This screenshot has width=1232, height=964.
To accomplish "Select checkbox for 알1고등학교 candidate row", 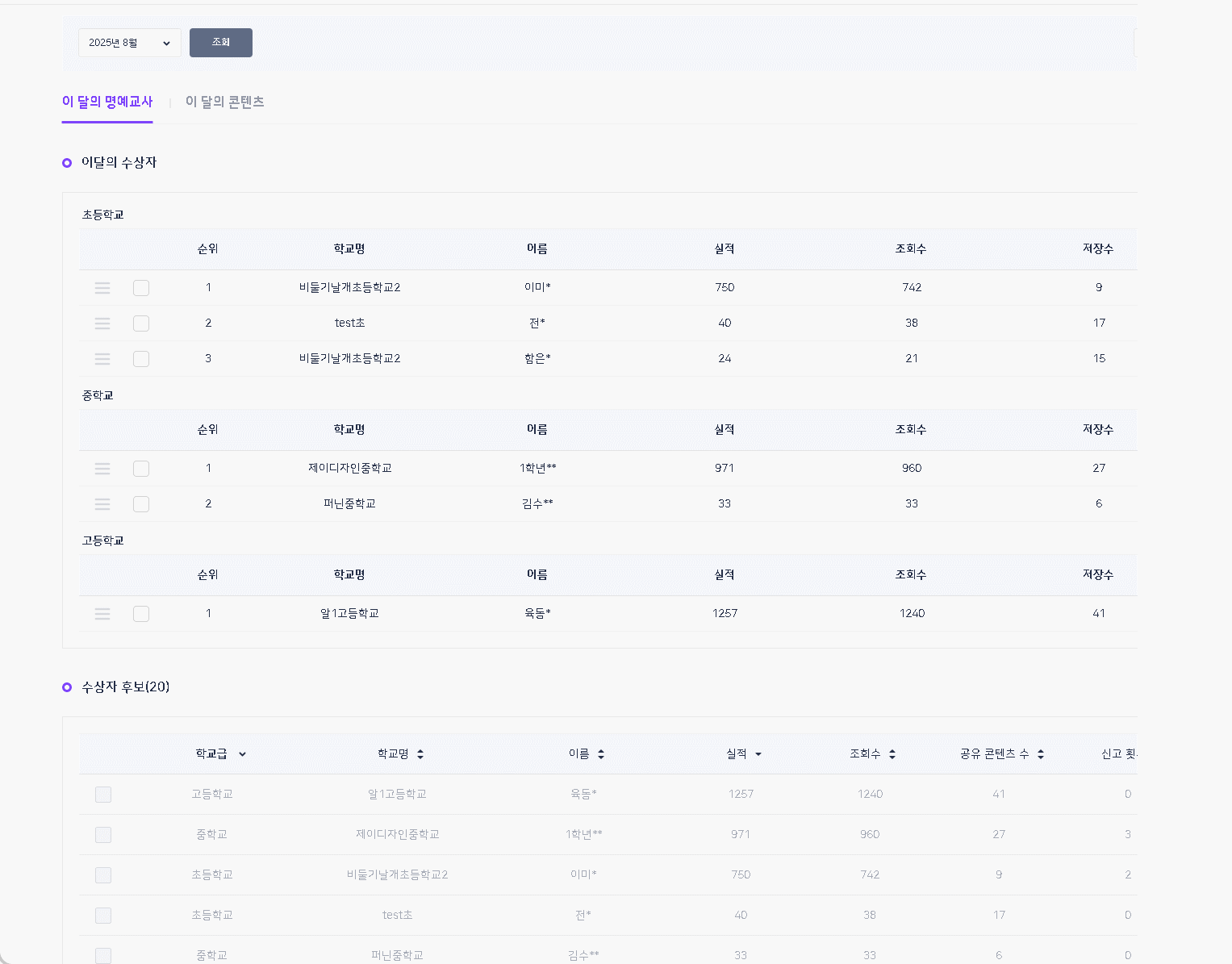I will [103, 795].
